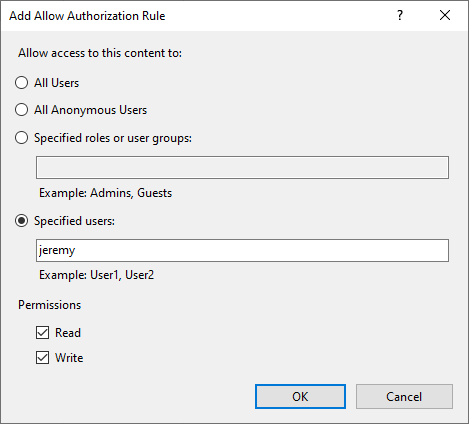Viewport: 469px width, 424px height.
Task: Open the dialog help question mark
Action: pyautogui.click(x=400, y=15)
